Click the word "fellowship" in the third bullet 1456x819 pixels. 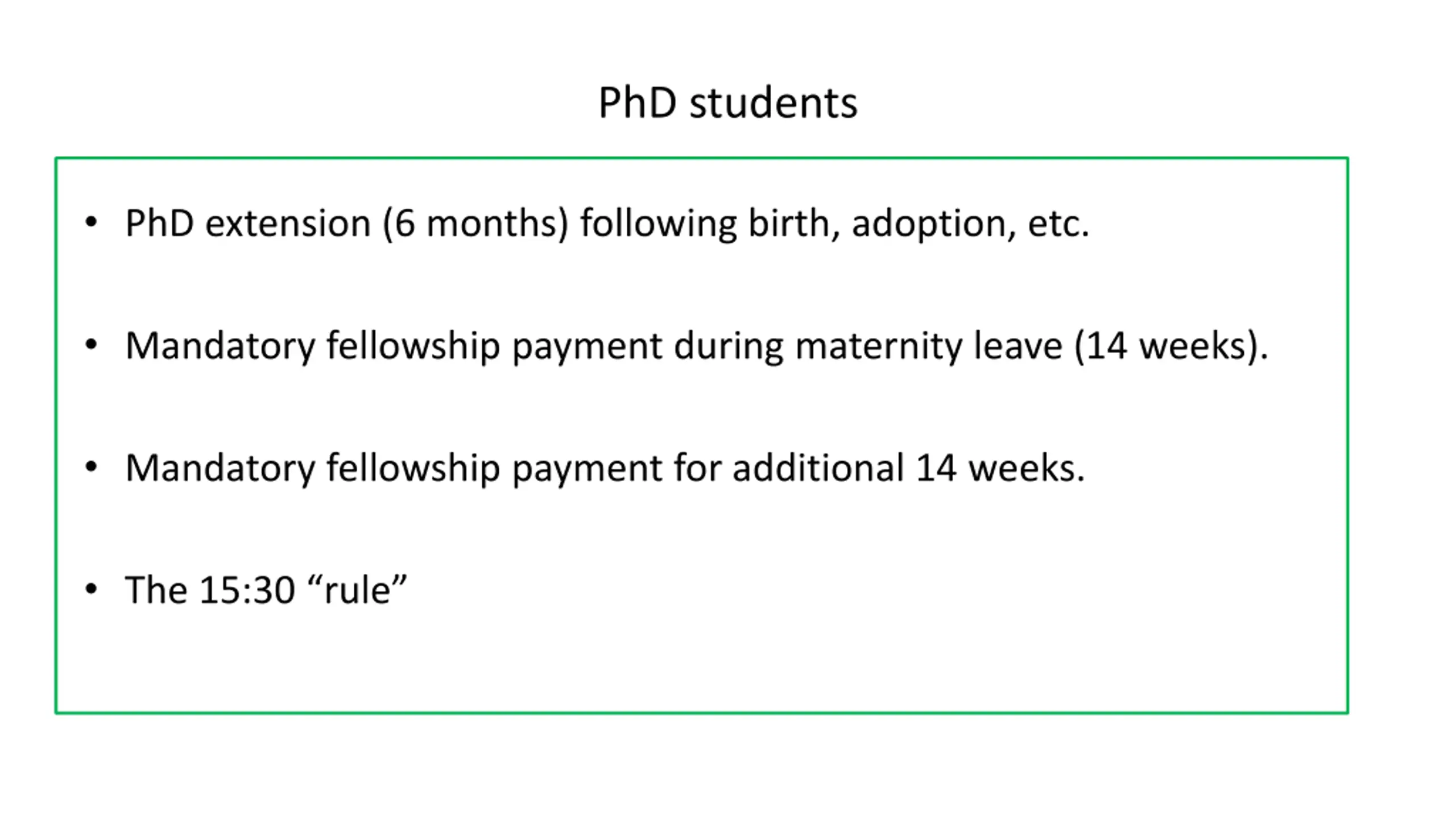(x=413, y=468)
